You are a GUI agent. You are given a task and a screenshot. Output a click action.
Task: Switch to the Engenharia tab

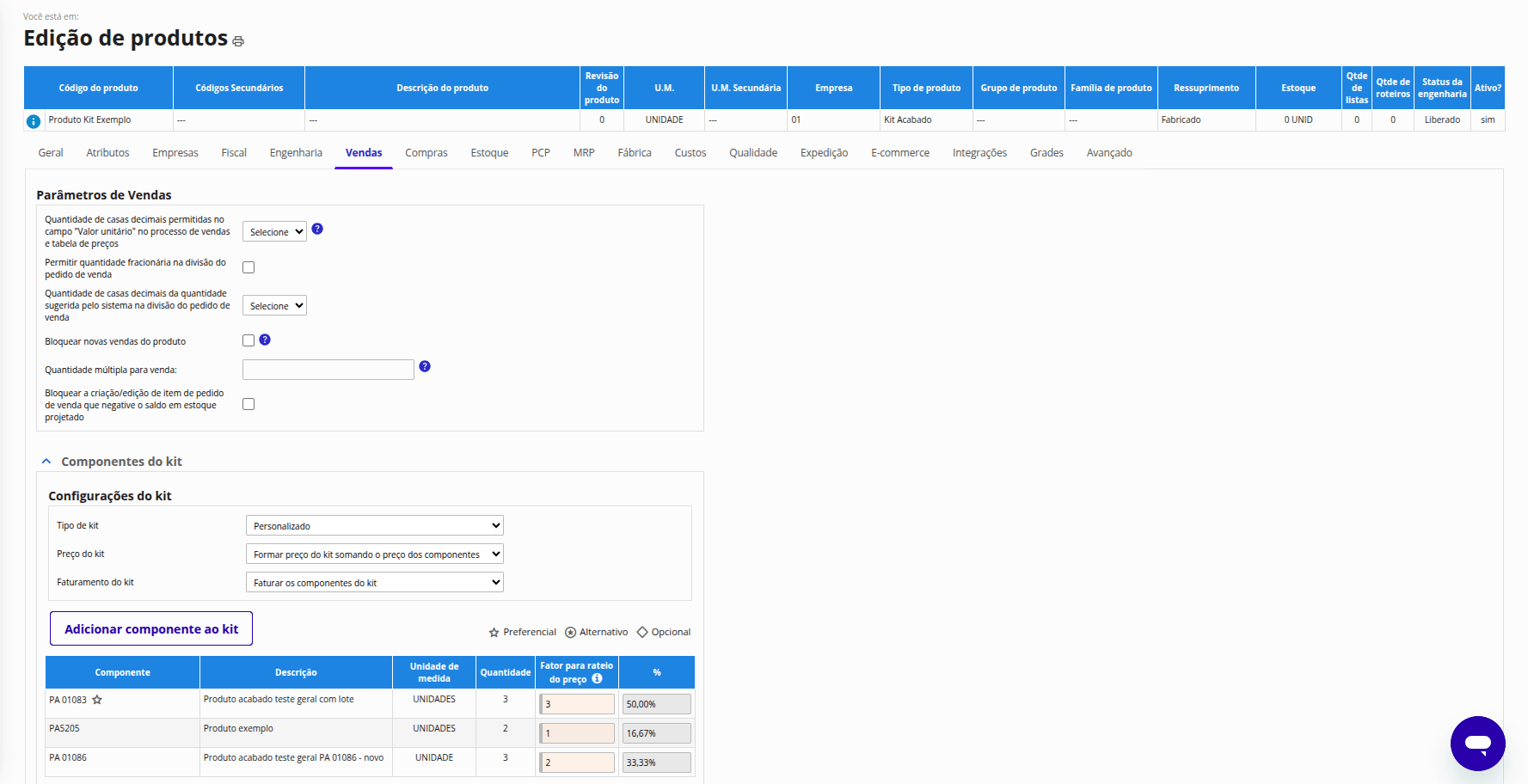[296, 153]
